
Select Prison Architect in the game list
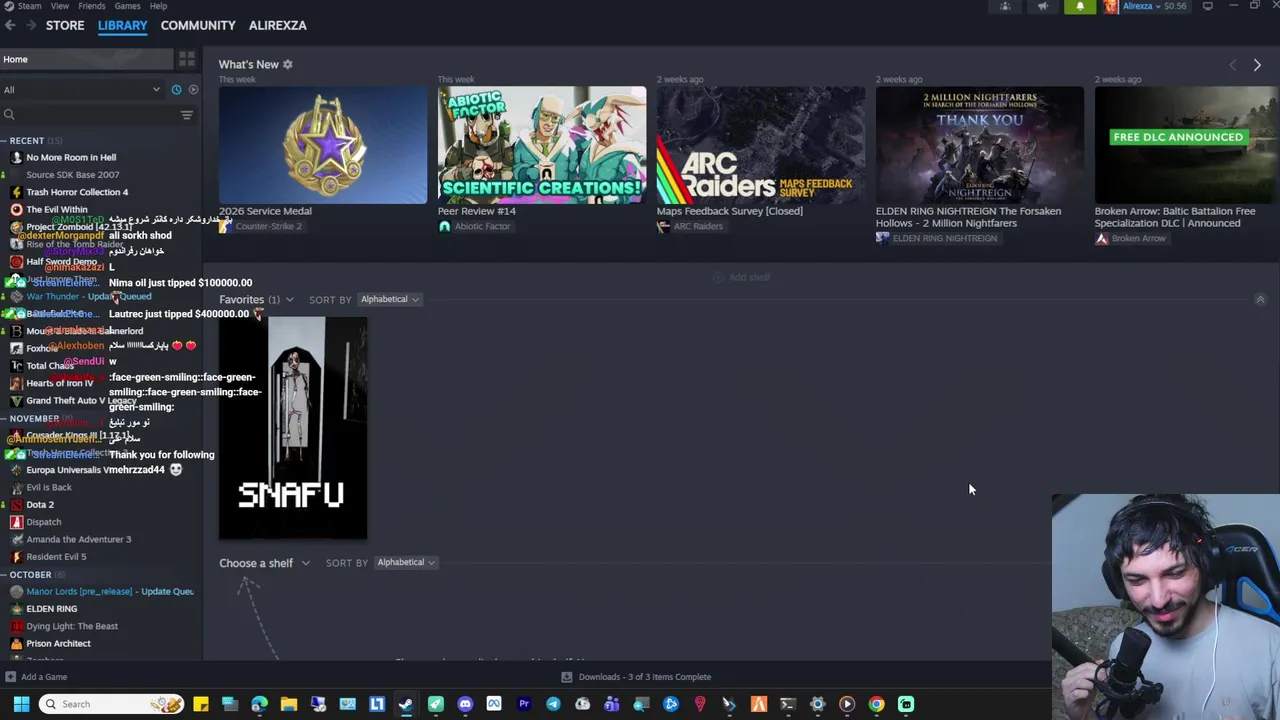pyautogui.click(x=58, y=644)
